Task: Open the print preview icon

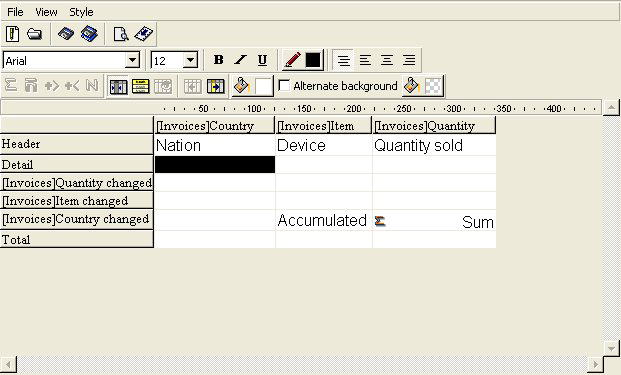Action: (120, 34)
